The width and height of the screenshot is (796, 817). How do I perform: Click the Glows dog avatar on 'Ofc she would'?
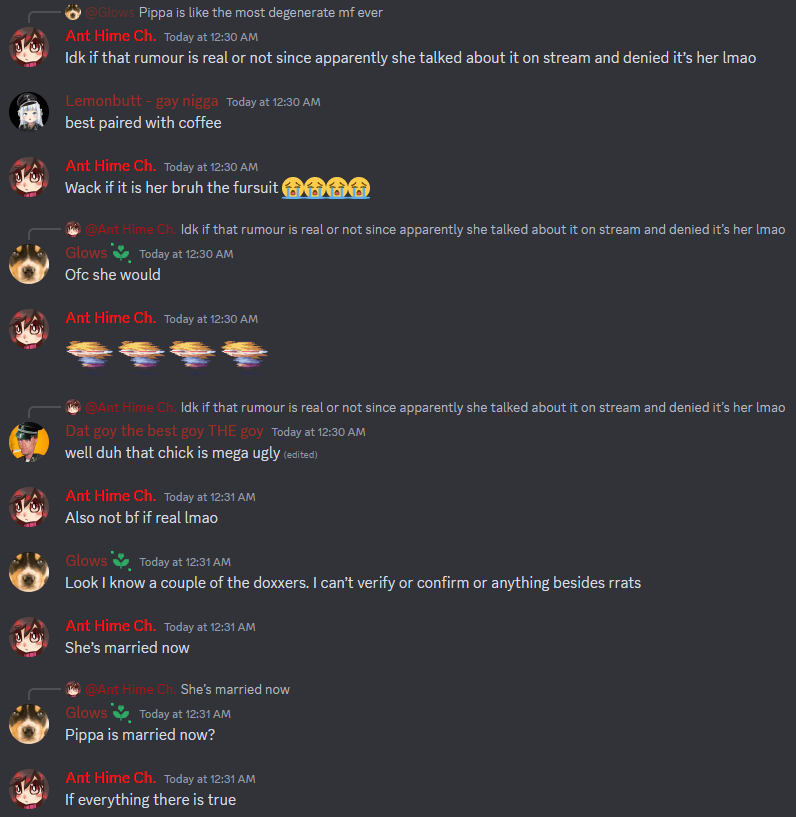pyautogui.click(x=29, y=264)
